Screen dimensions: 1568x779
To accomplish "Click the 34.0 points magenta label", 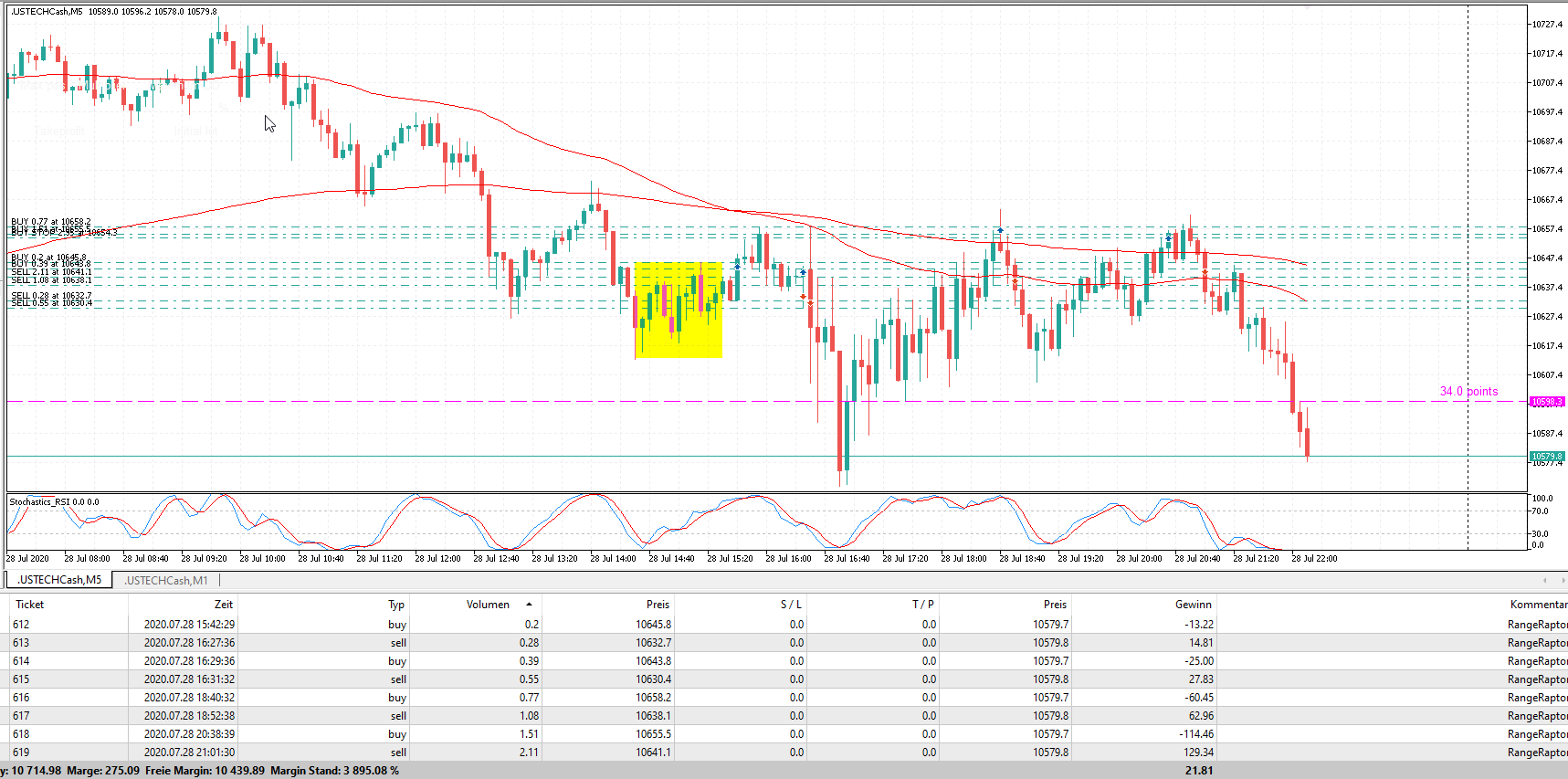I will point(1468,392).
